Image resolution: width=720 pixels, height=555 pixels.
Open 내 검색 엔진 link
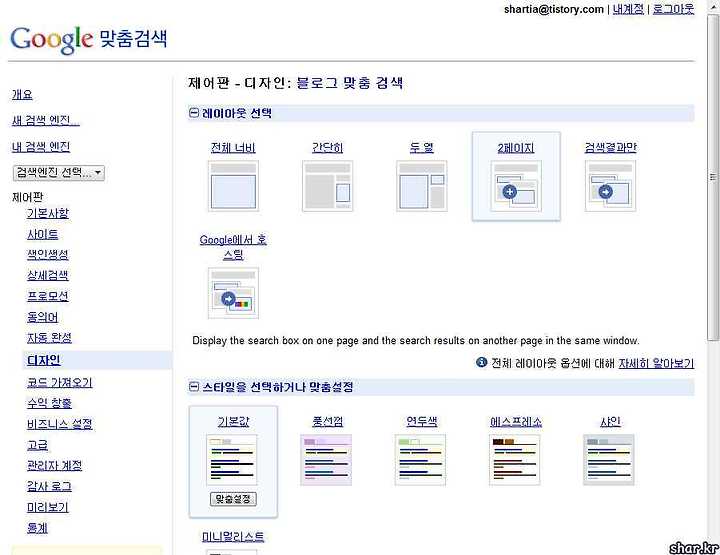click(x=41, y=146)
